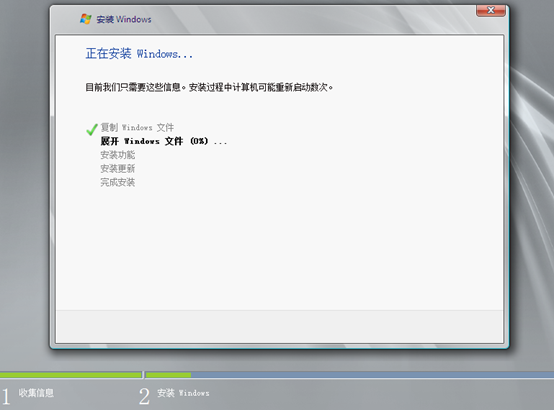Click the 安装更新 pending step

[x=118, y=169]
